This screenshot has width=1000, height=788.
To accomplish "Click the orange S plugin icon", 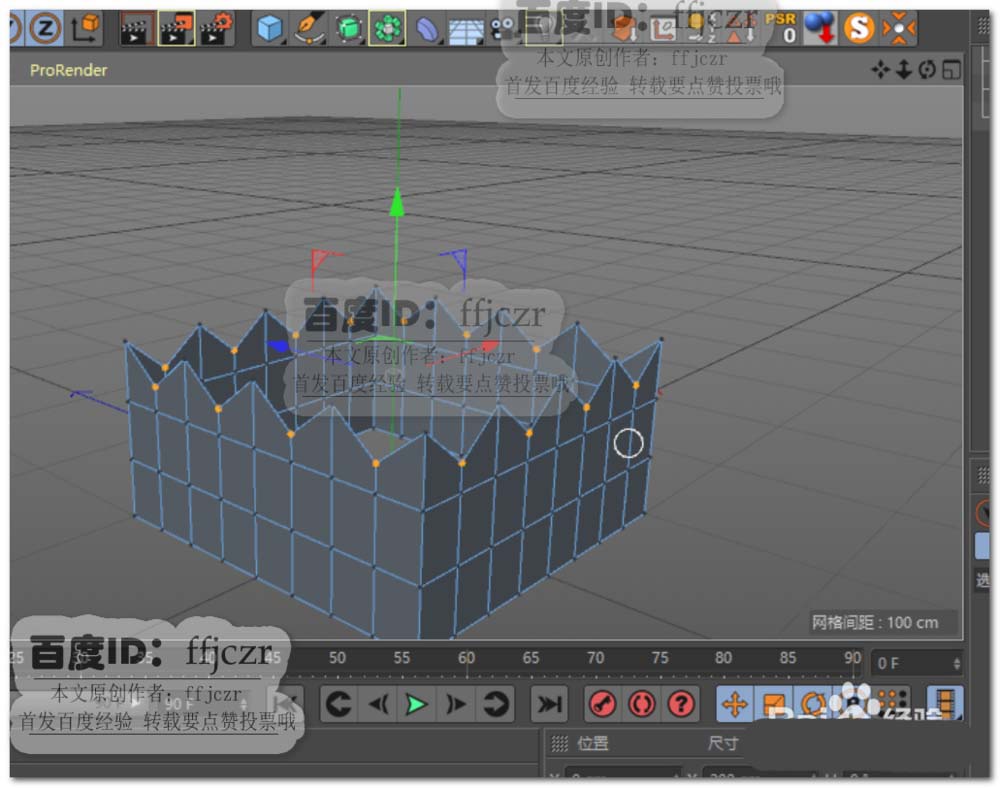I will coord(858,27).
